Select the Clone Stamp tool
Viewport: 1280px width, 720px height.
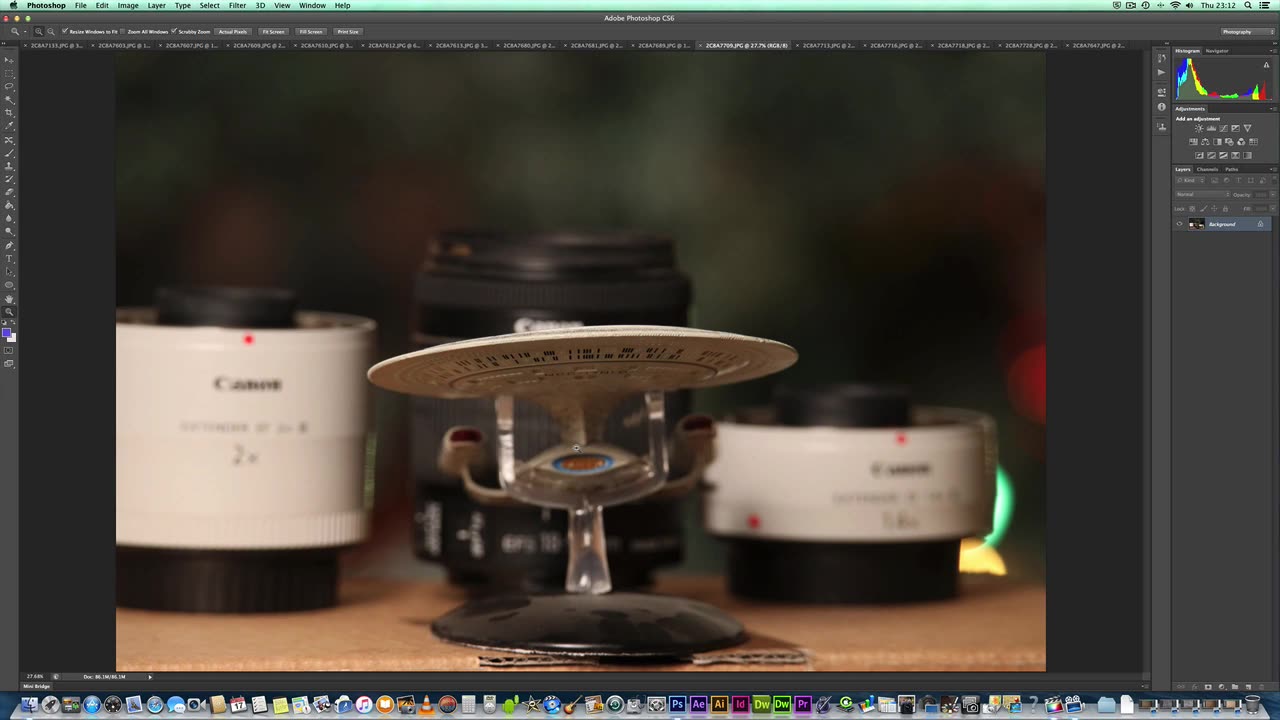point(10,166)
